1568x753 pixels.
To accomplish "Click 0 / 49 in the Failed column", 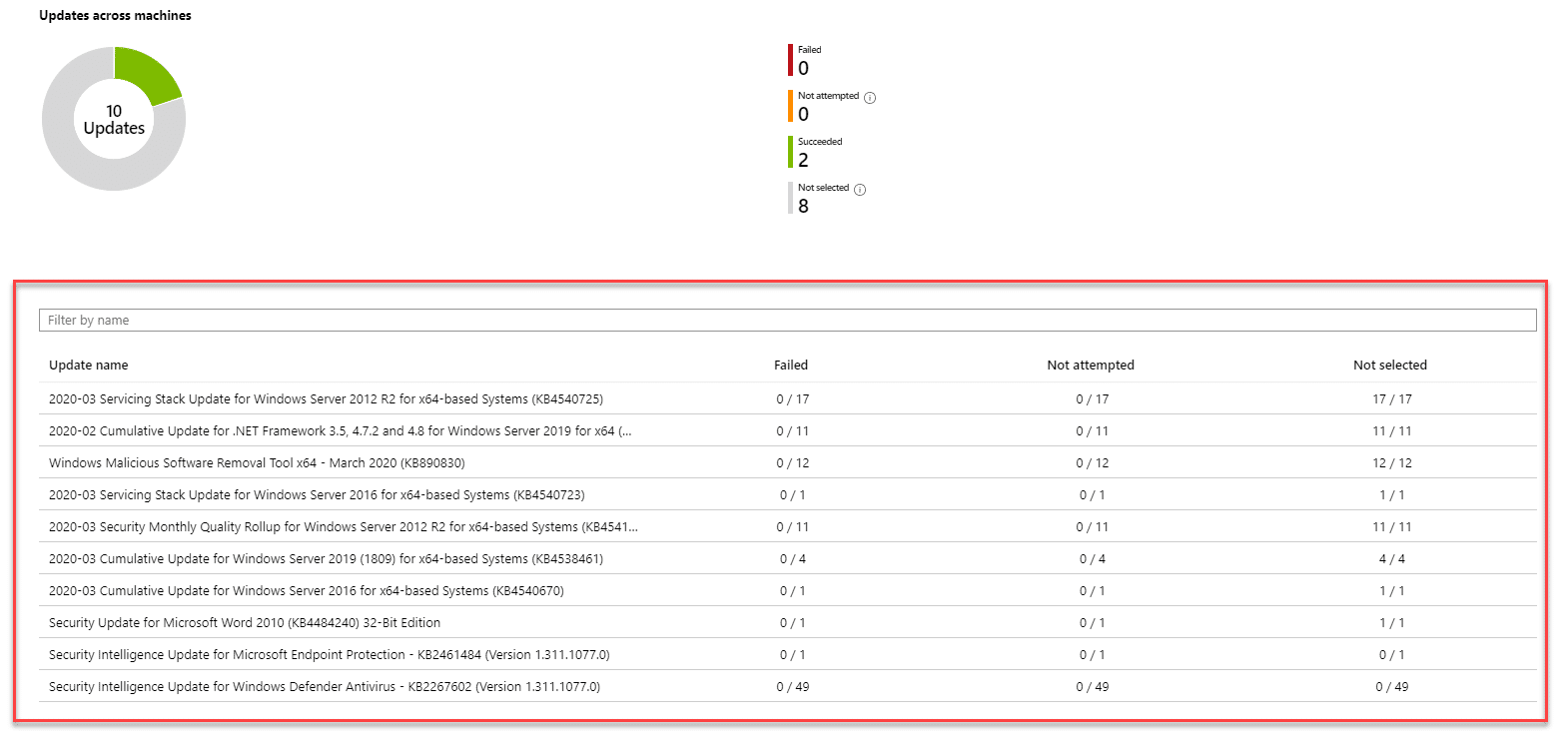I will [x=793, y=686].
